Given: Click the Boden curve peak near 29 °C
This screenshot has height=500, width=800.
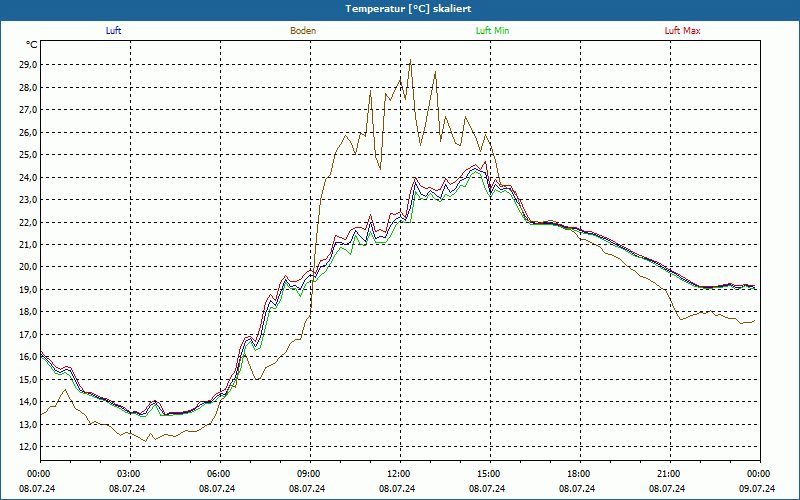Looking at the screenshot, I should [410, 60].
